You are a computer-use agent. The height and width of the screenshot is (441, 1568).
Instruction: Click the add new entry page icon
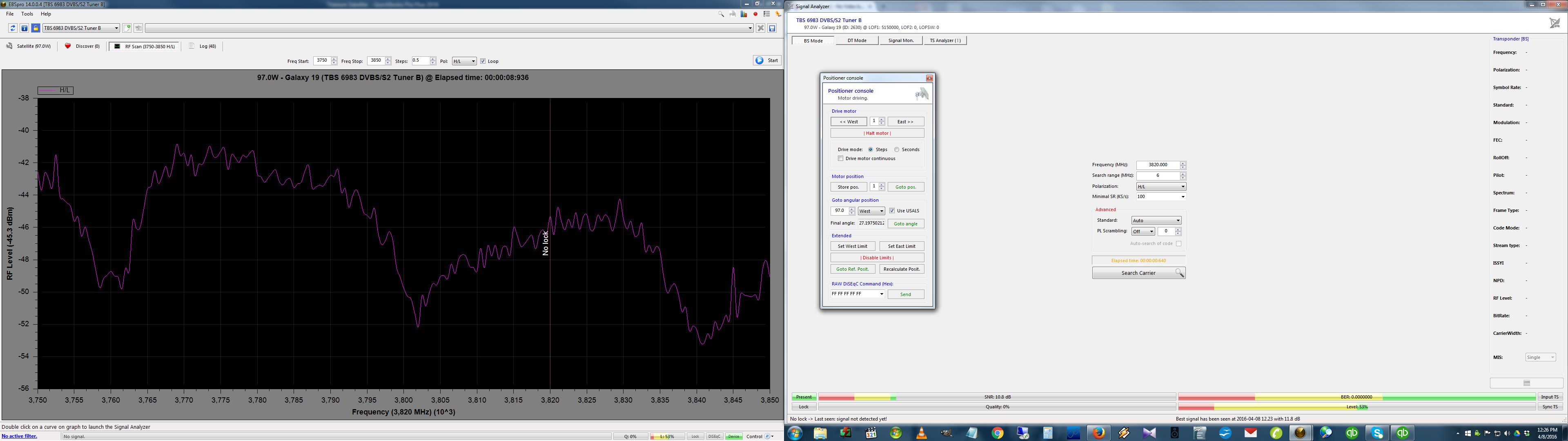[x=127, y=28]
